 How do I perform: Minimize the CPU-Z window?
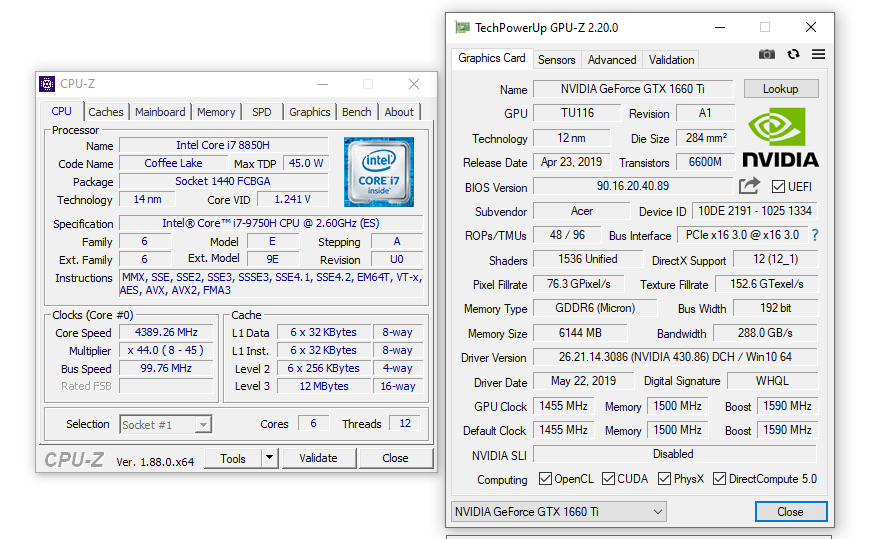(x=323, y=84)
